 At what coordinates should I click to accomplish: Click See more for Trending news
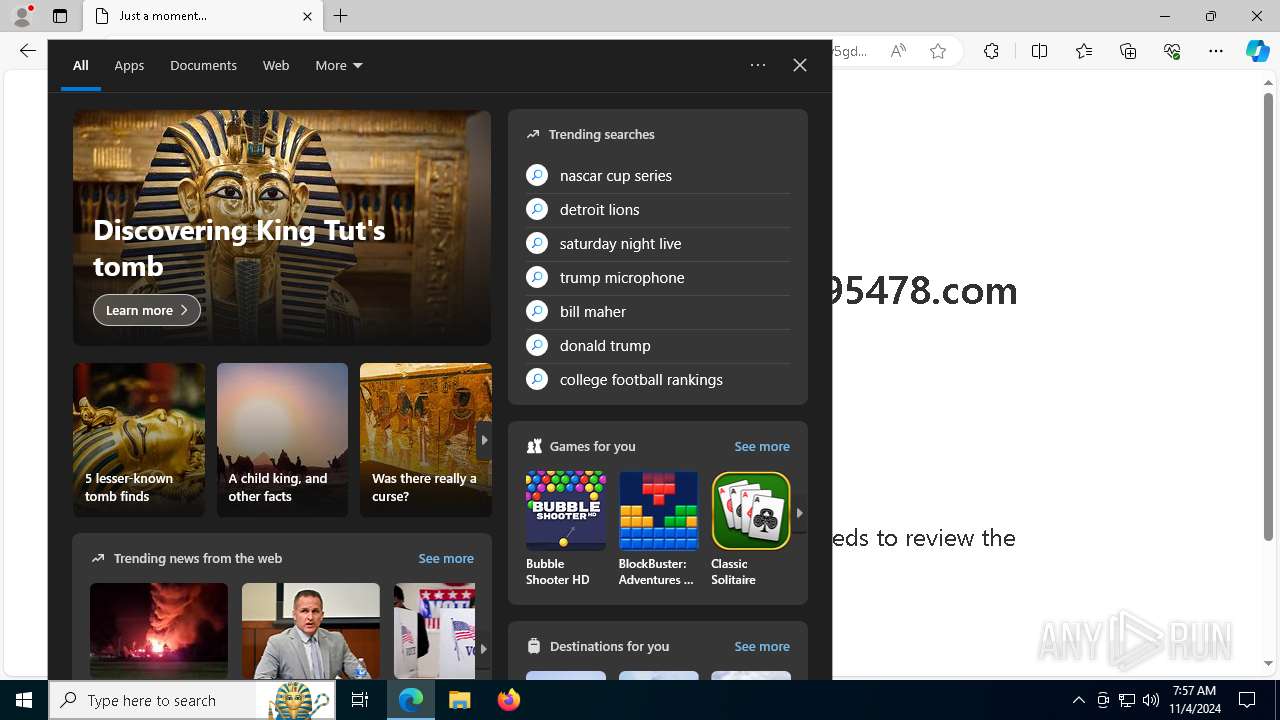(x=446, y=558)
